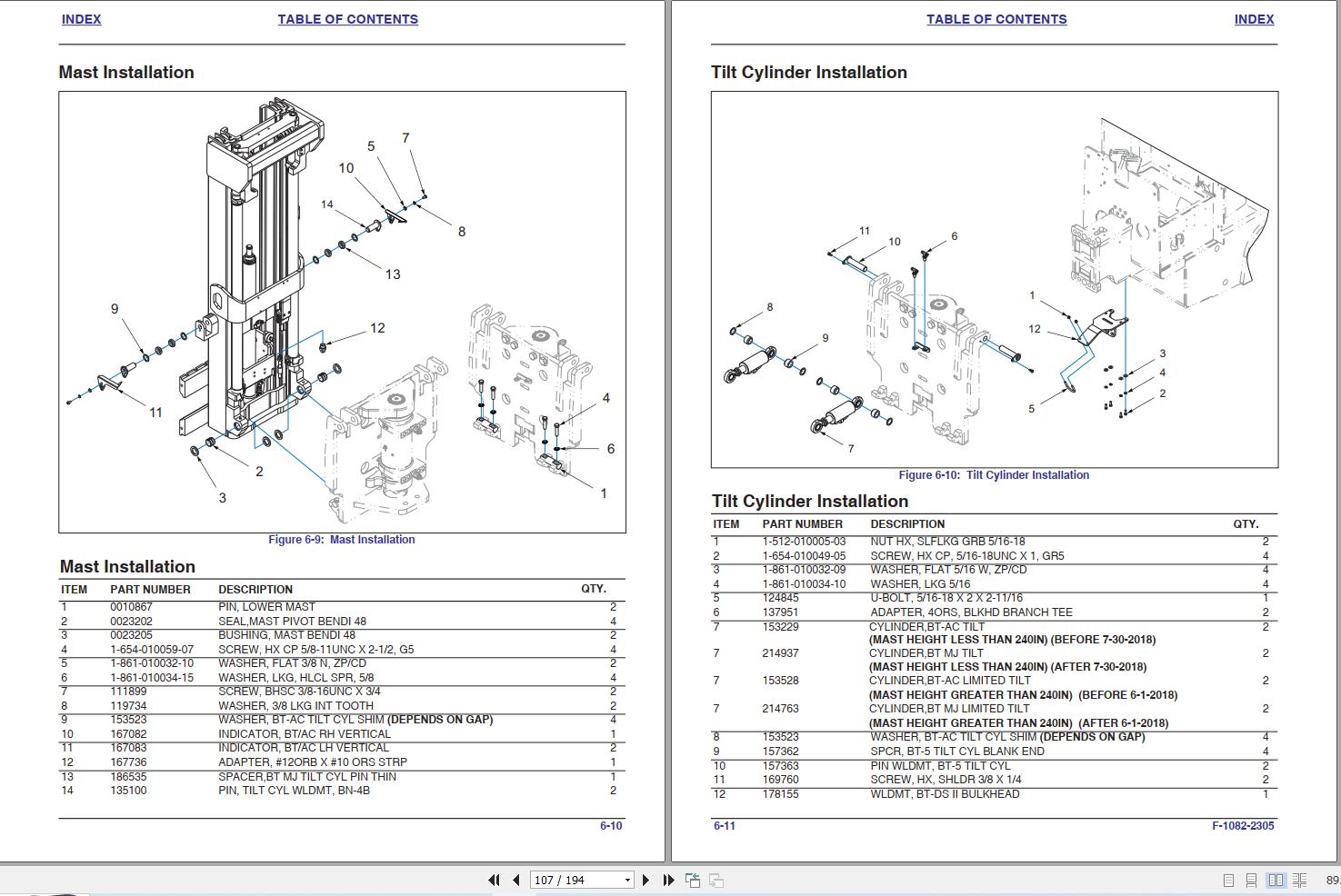The height and width of the screenshot is (896, 1341).
Task: Click Mast Installation diagram image
Action: tap(342, 312)
